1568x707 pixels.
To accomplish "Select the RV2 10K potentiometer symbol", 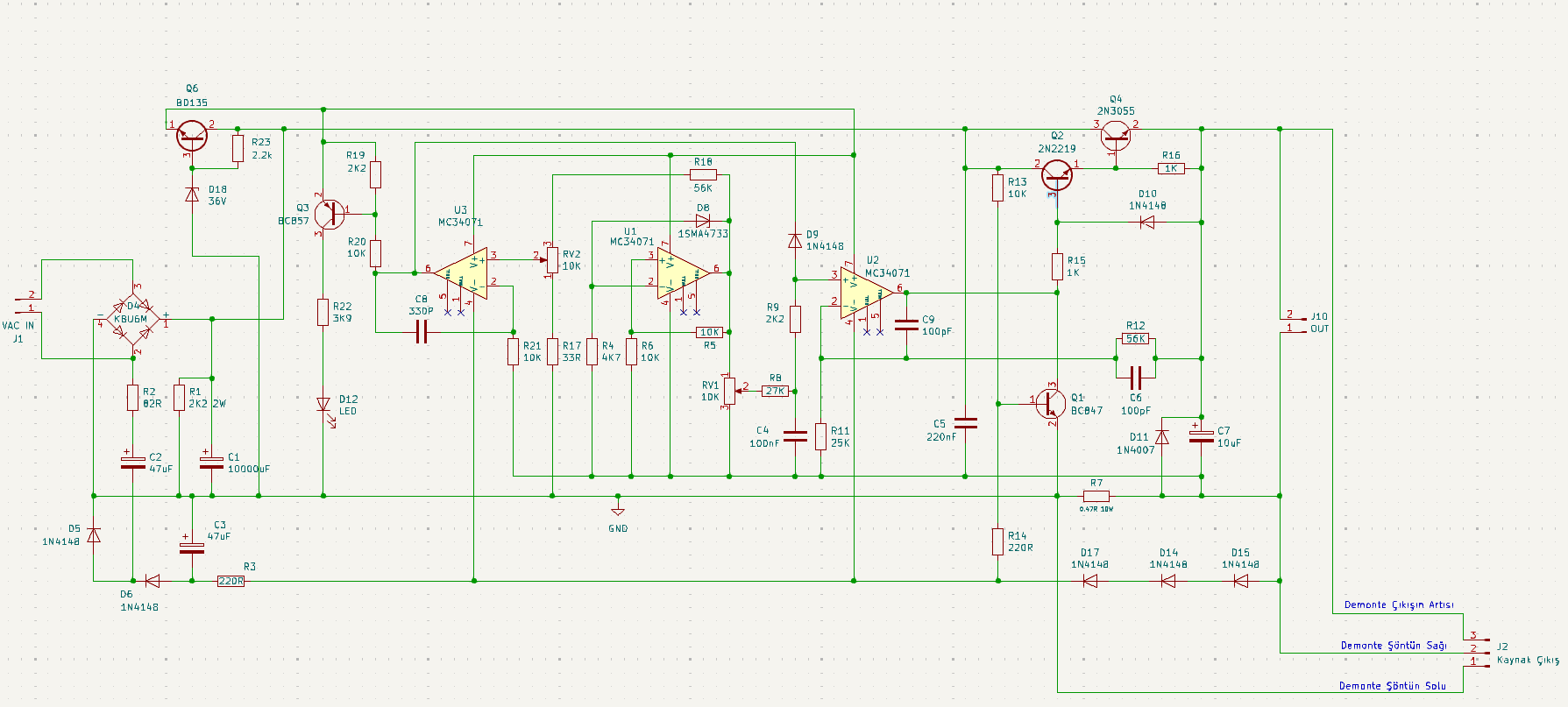I will pos(550,259).
